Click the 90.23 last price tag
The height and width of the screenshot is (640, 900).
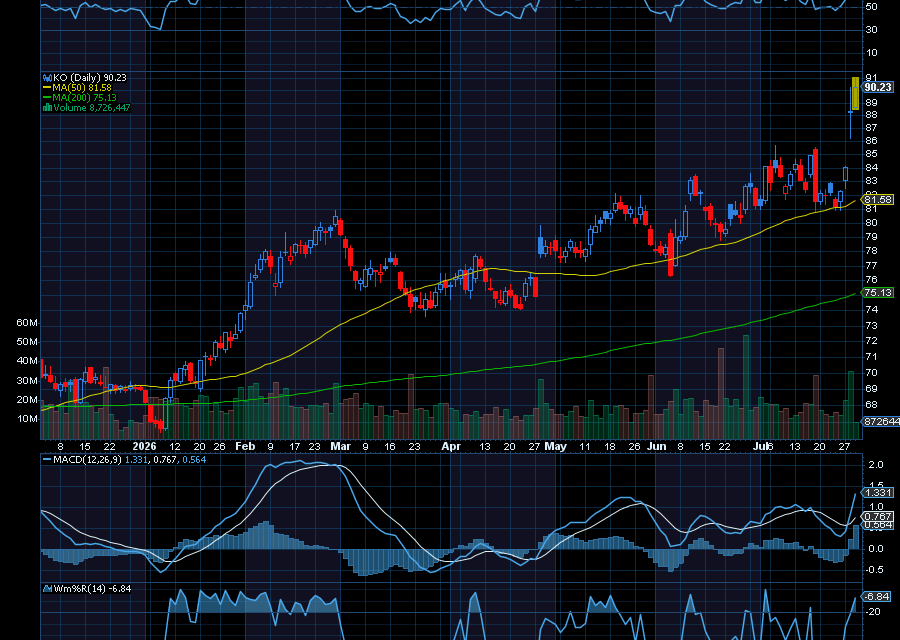click(878, 87)
